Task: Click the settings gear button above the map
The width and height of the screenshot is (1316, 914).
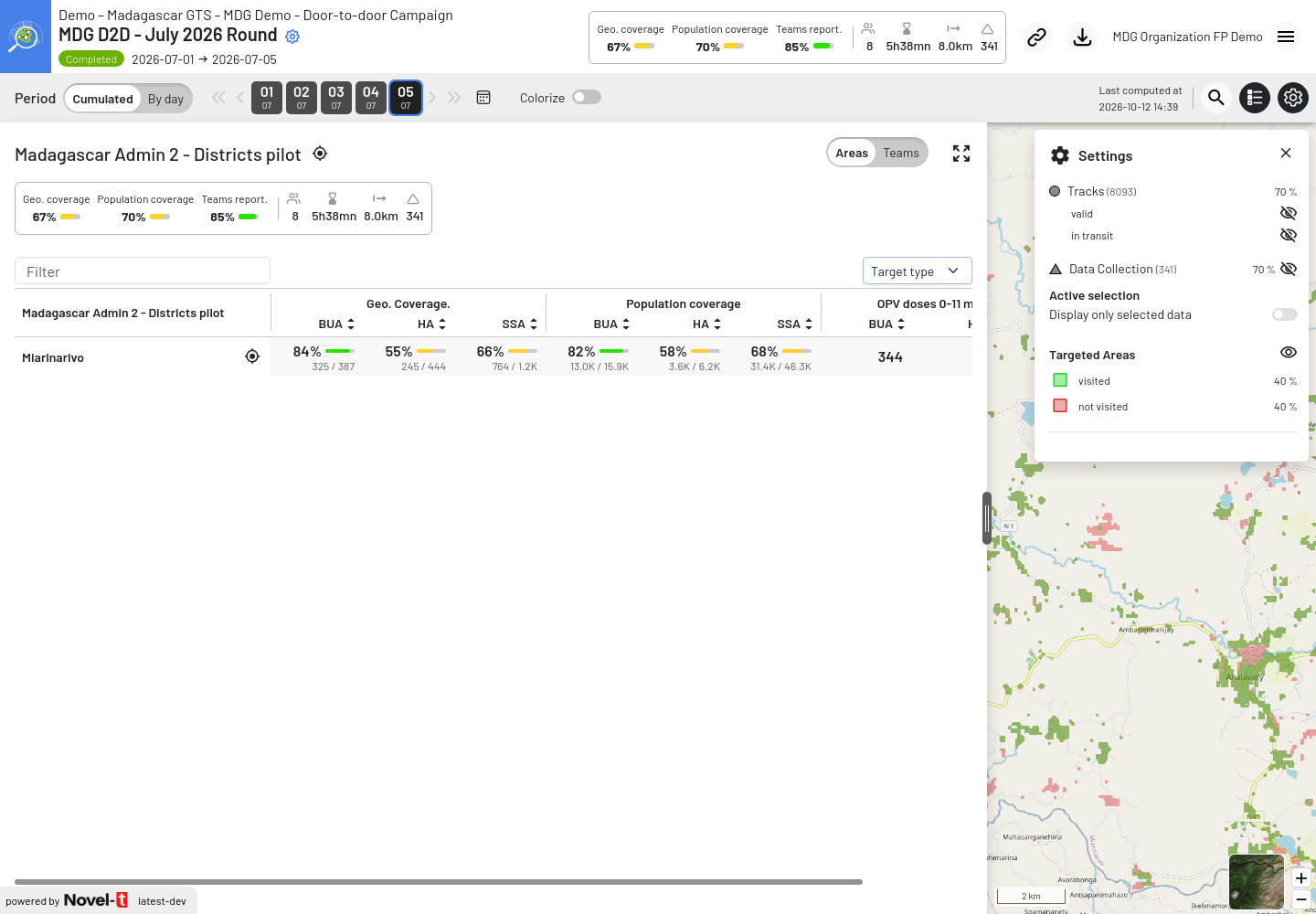Action: coord(1293,98)
